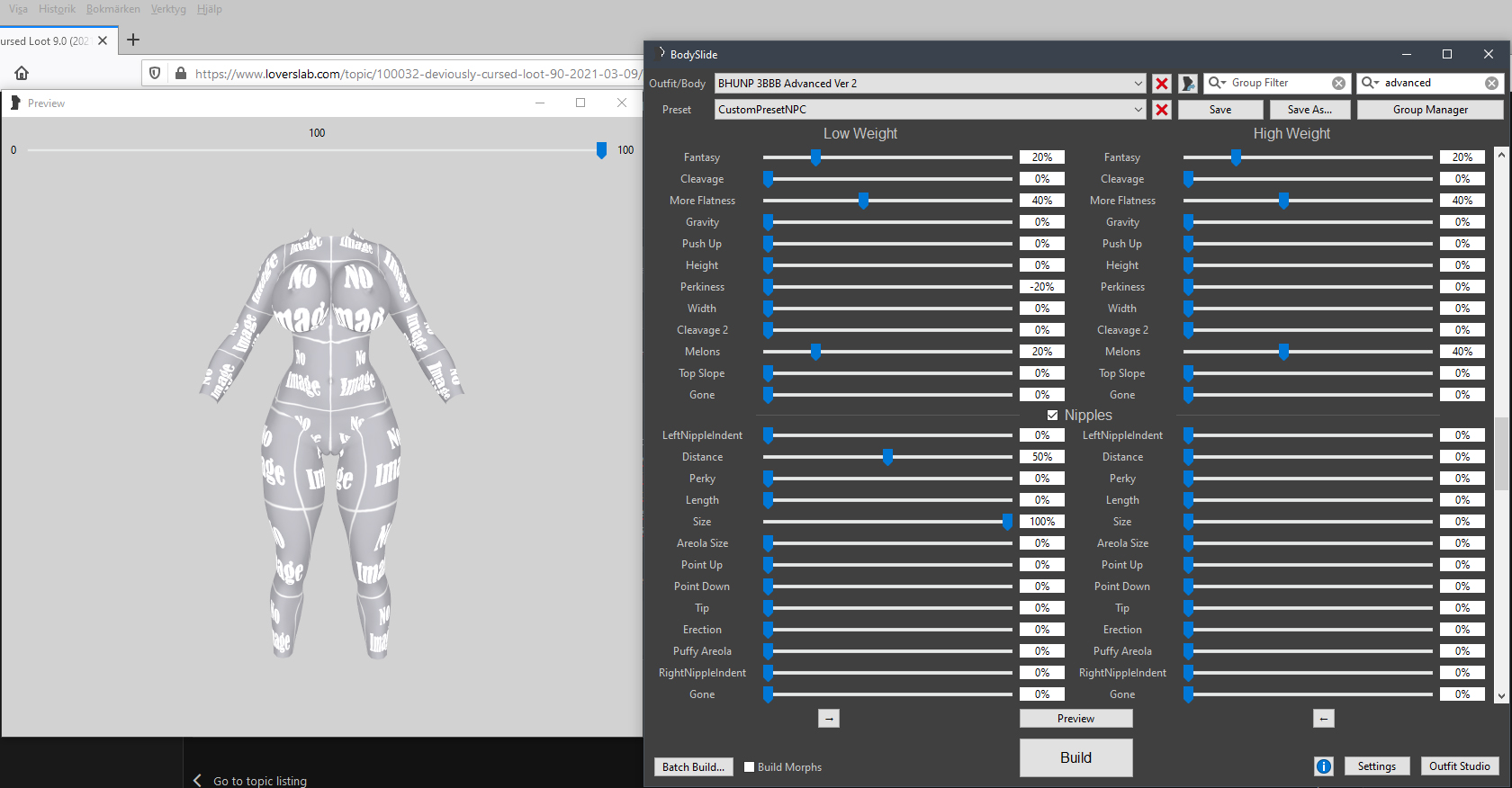Viewport: 1512px width, 788px height.
Task: Maximize the Preview window
Action: click(580, 103)
